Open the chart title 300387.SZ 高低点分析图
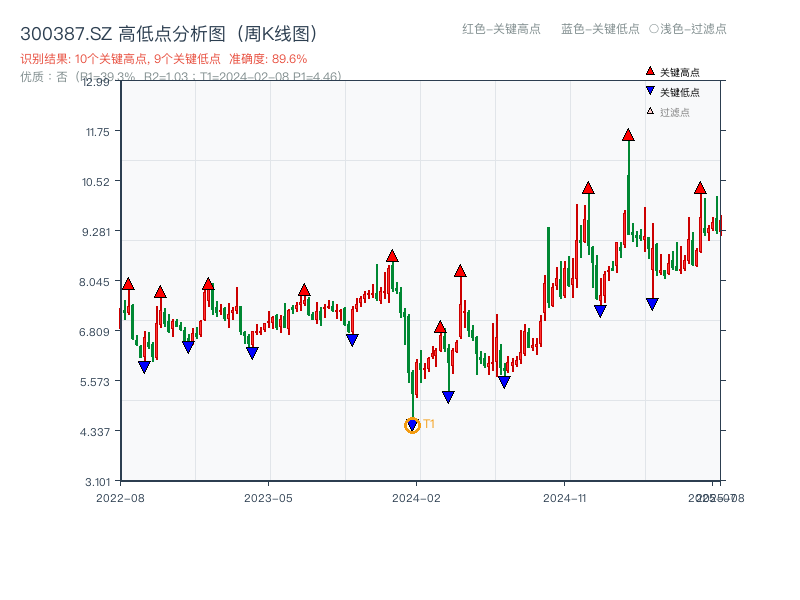Image resolution: width=800 pixels, height=600 pixels. [168, 31]
